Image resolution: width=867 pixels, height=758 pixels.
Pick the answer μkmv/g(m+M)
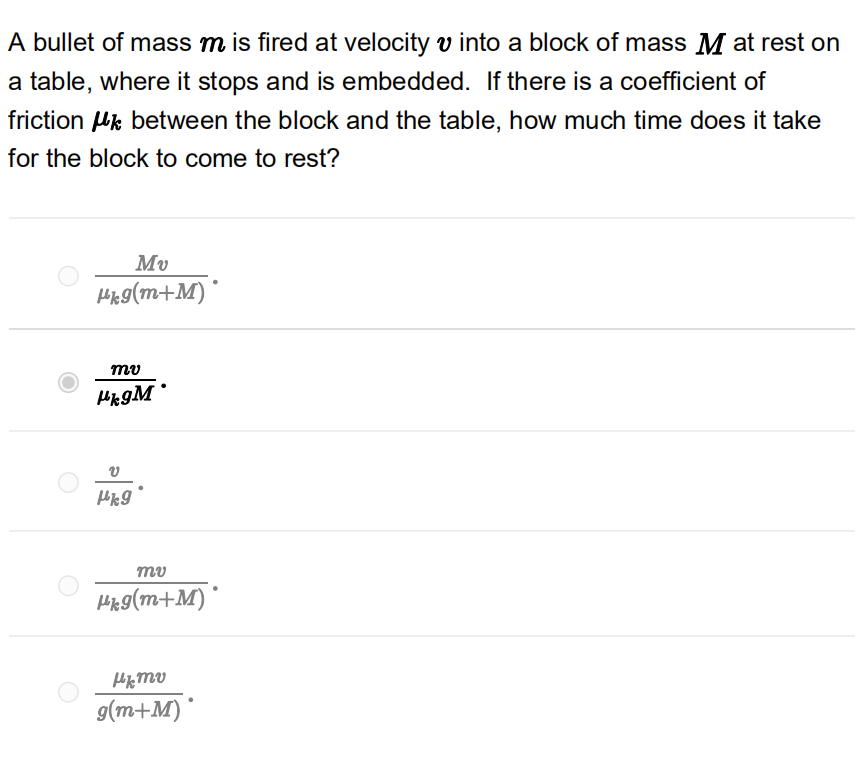pyautogui.click(x=68, y=691)
